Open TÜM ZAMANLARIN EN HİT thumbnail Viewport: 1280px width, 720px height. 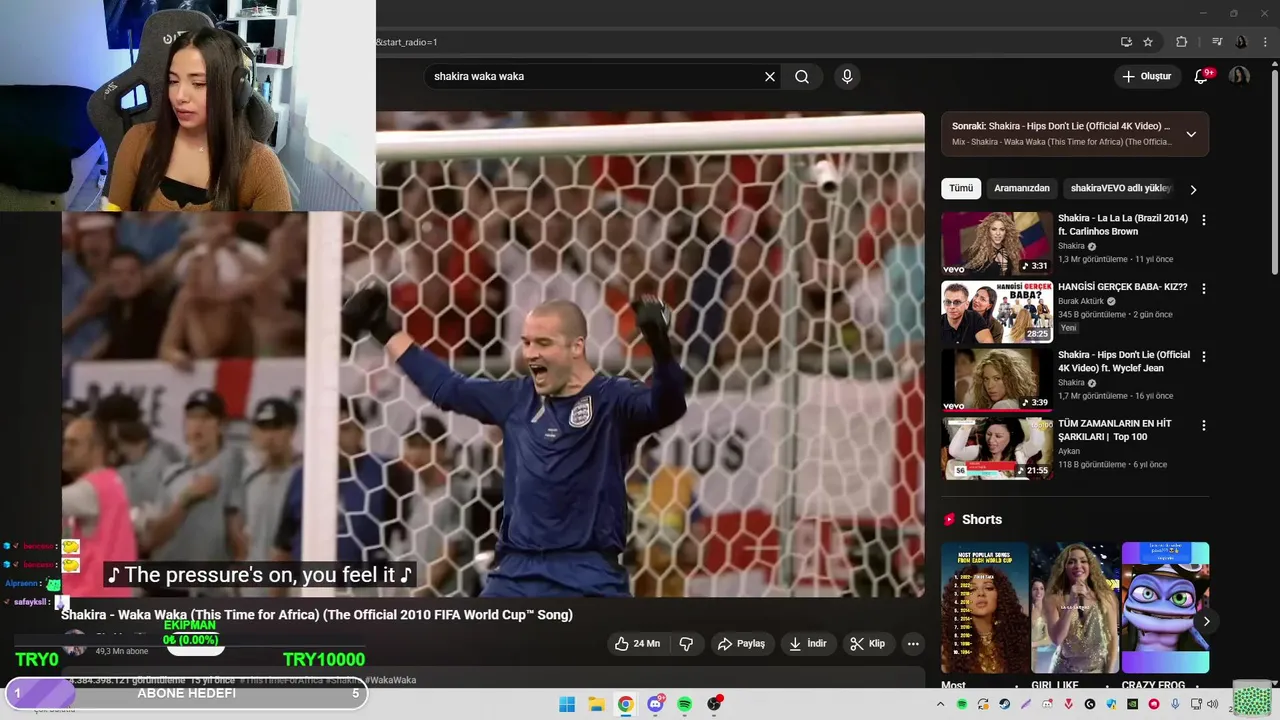point(997,448)
